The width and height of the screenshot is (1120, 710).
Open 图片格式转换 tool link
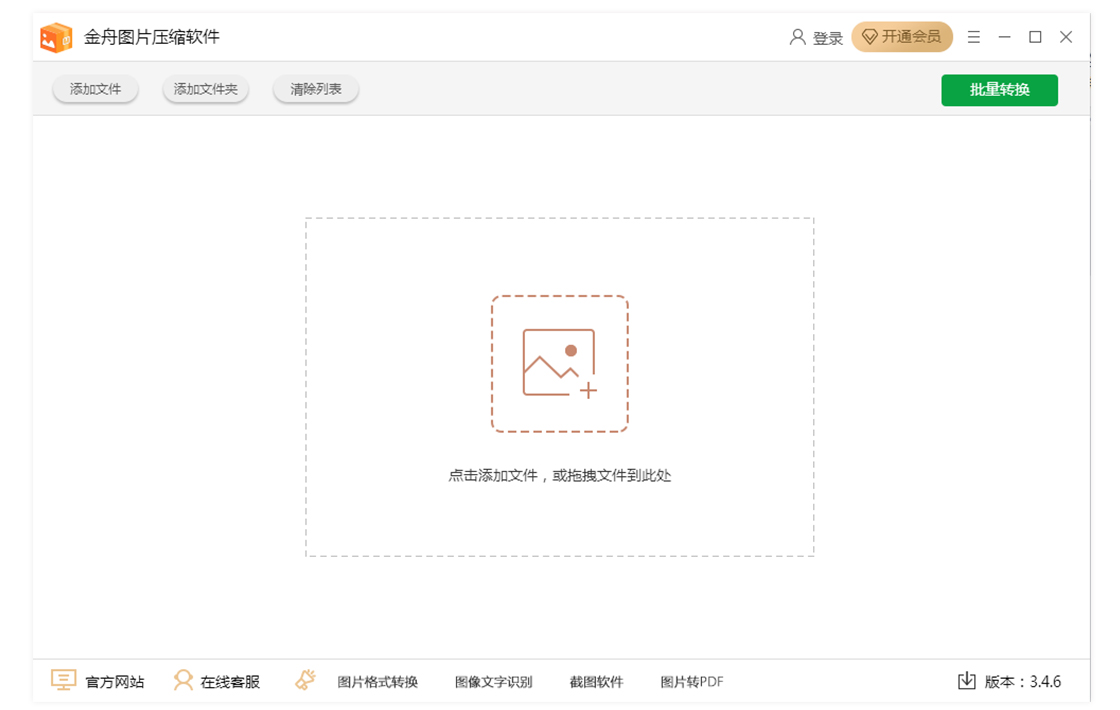click(377, 682)
